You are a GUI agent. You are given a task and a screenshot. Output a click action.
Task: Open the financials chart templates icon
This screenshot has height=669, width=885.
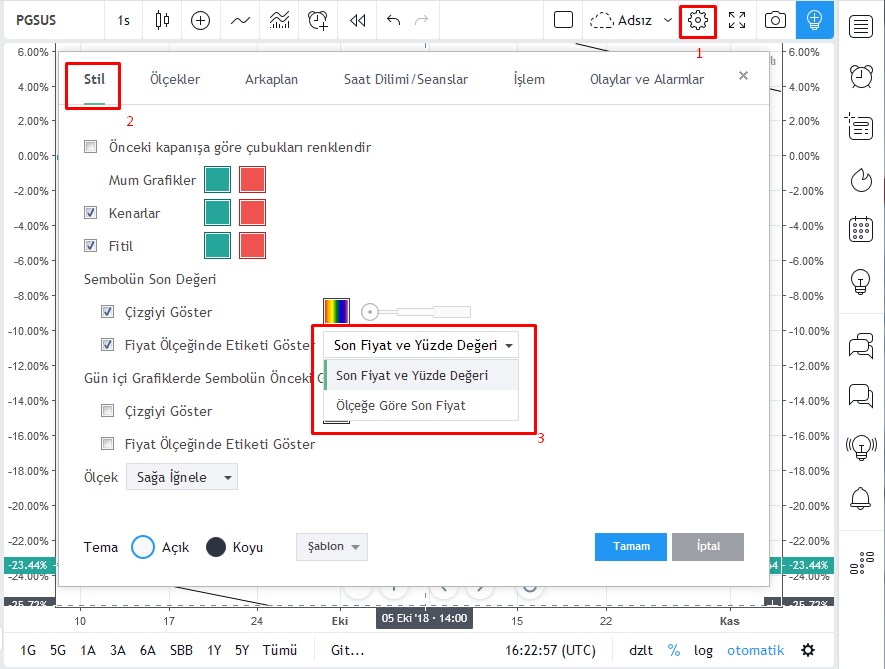[x=279, y=20]
